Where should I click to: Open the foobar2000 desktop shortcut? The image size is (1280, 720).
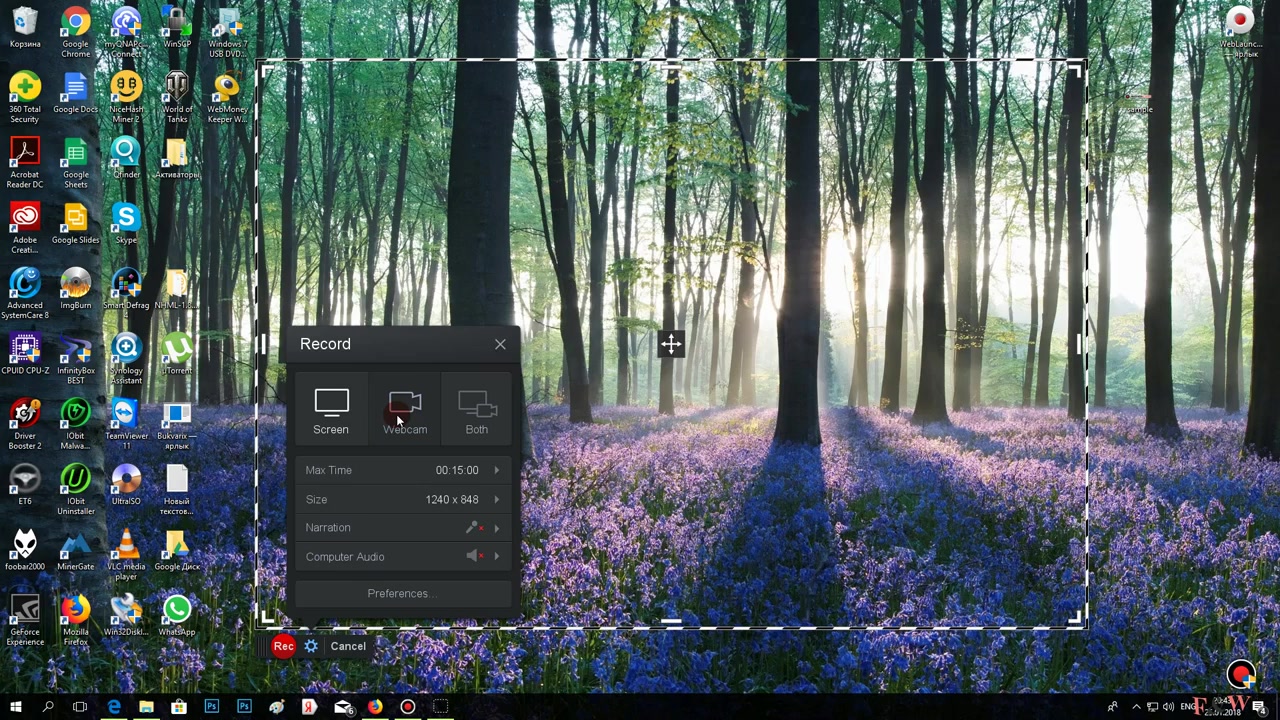click(25, 545)
